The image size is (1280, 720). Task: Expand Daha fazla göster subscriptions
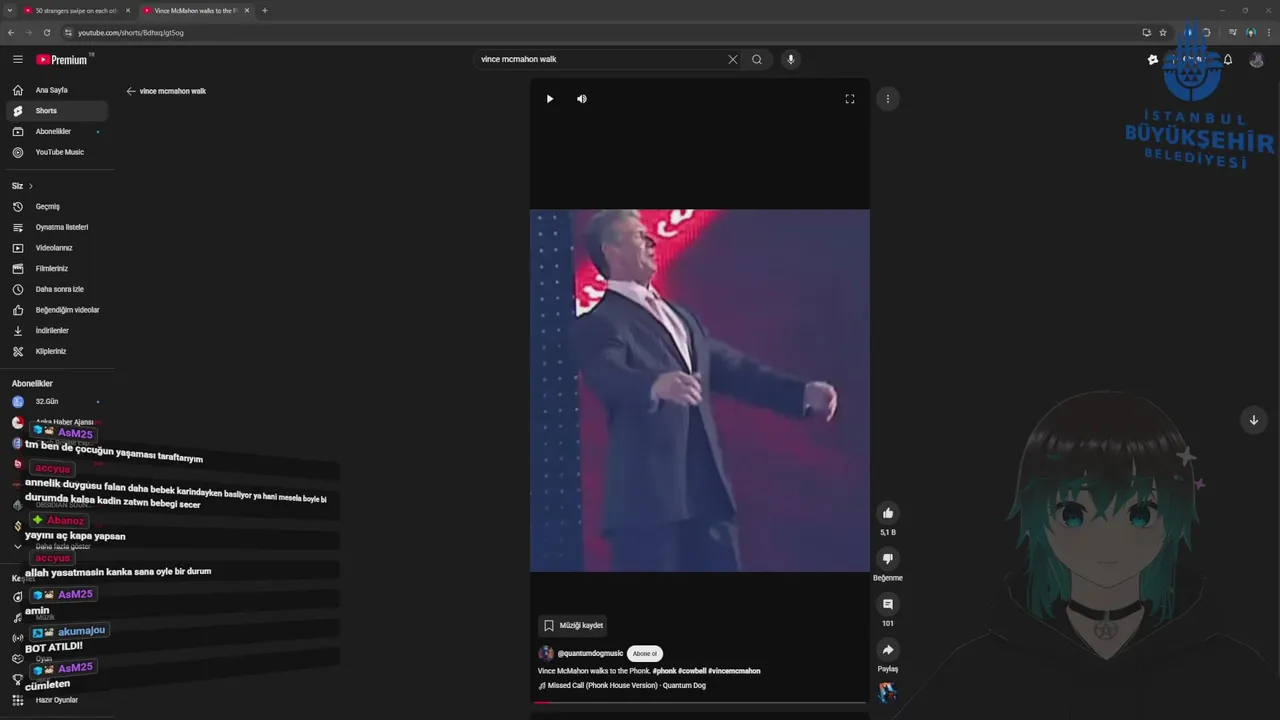(57, 546)
